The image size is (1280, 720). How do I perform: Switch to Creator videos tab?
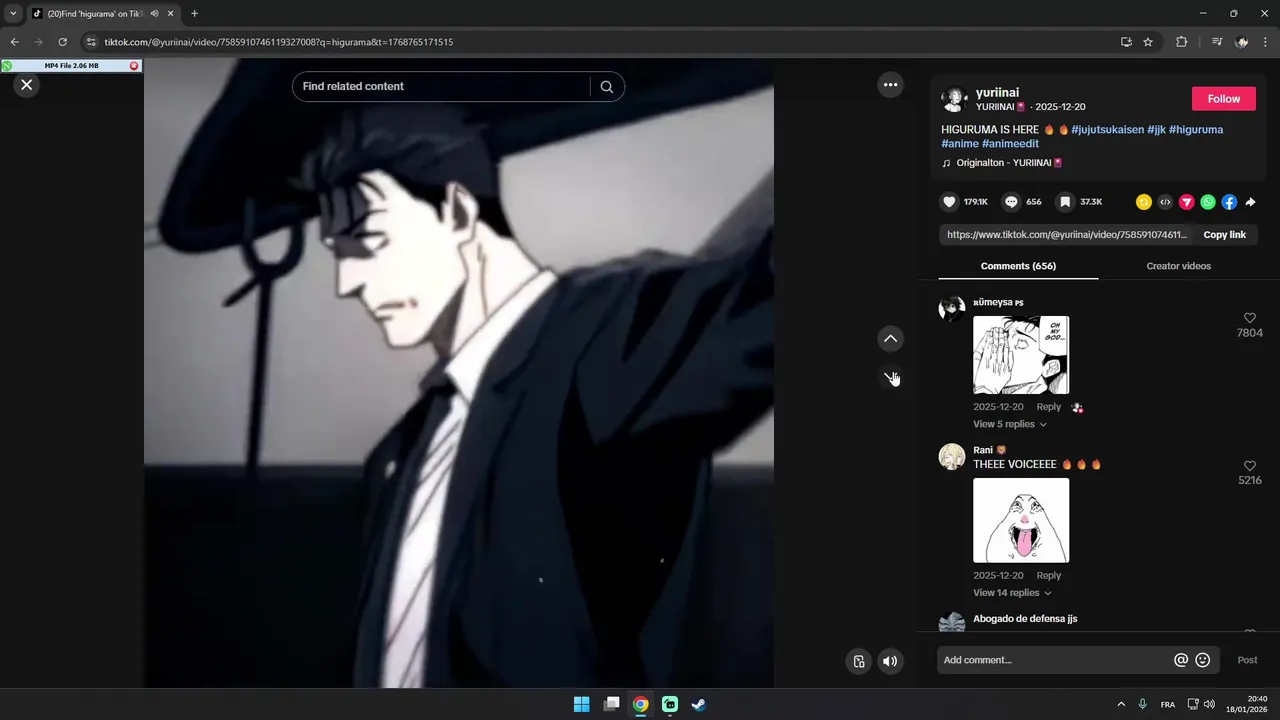point(1178,266)
